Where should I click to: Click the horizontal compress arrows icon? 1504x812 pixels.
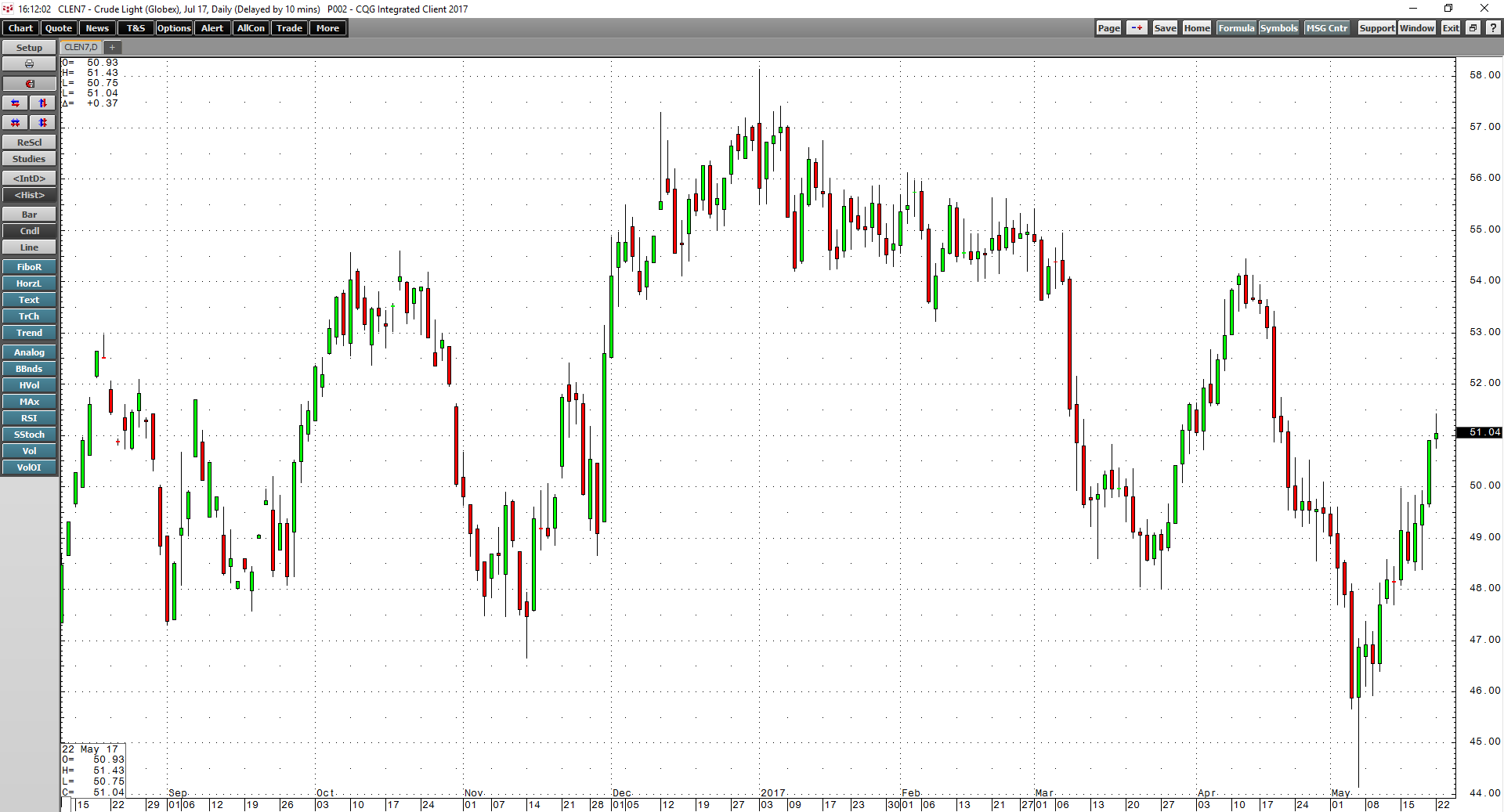[x=14, y=122]
